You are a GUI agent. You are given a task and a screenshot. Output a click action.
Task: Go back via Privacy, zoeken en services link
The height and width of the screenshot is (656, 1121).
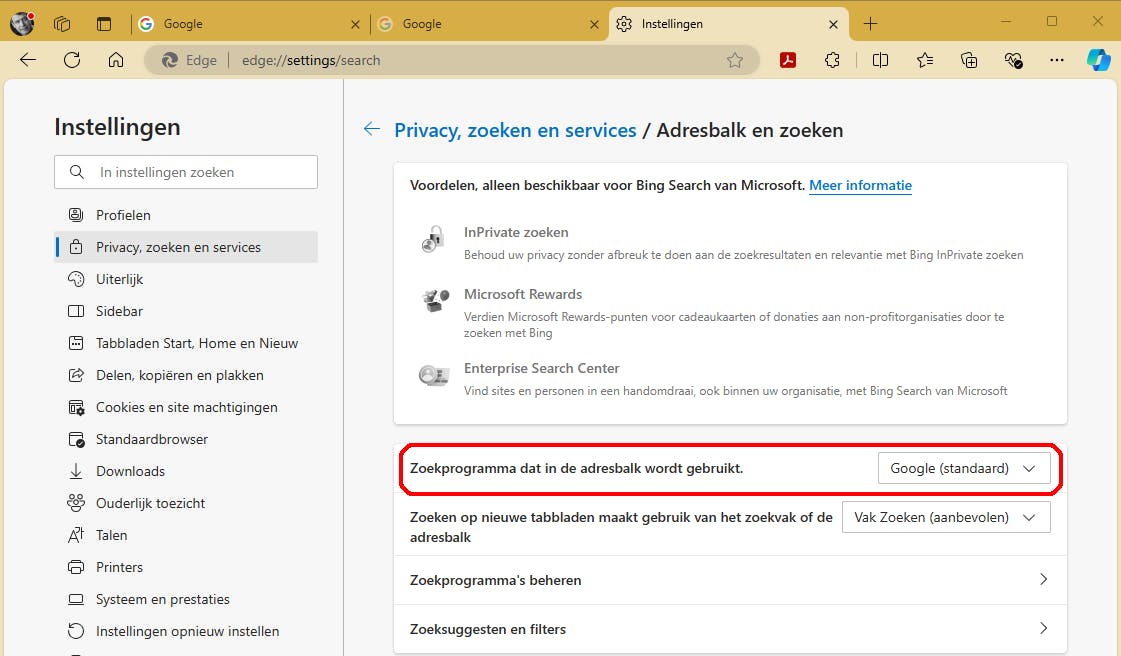[515, 130]
